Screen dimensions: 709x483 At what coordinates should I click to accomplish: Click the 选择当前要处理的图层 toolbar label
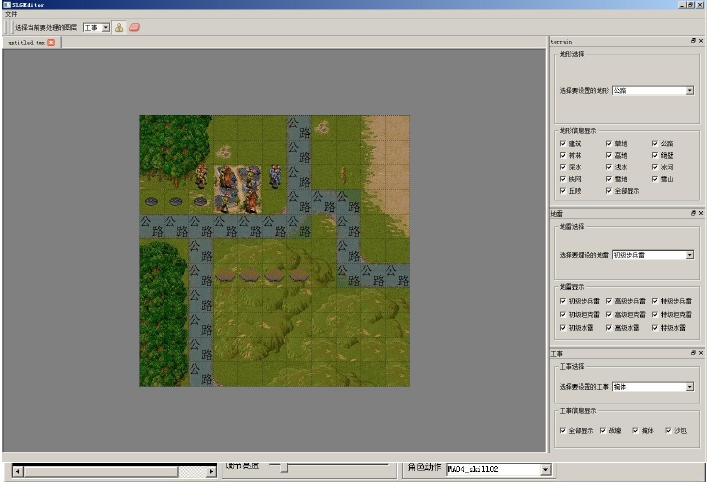[46, 28]
